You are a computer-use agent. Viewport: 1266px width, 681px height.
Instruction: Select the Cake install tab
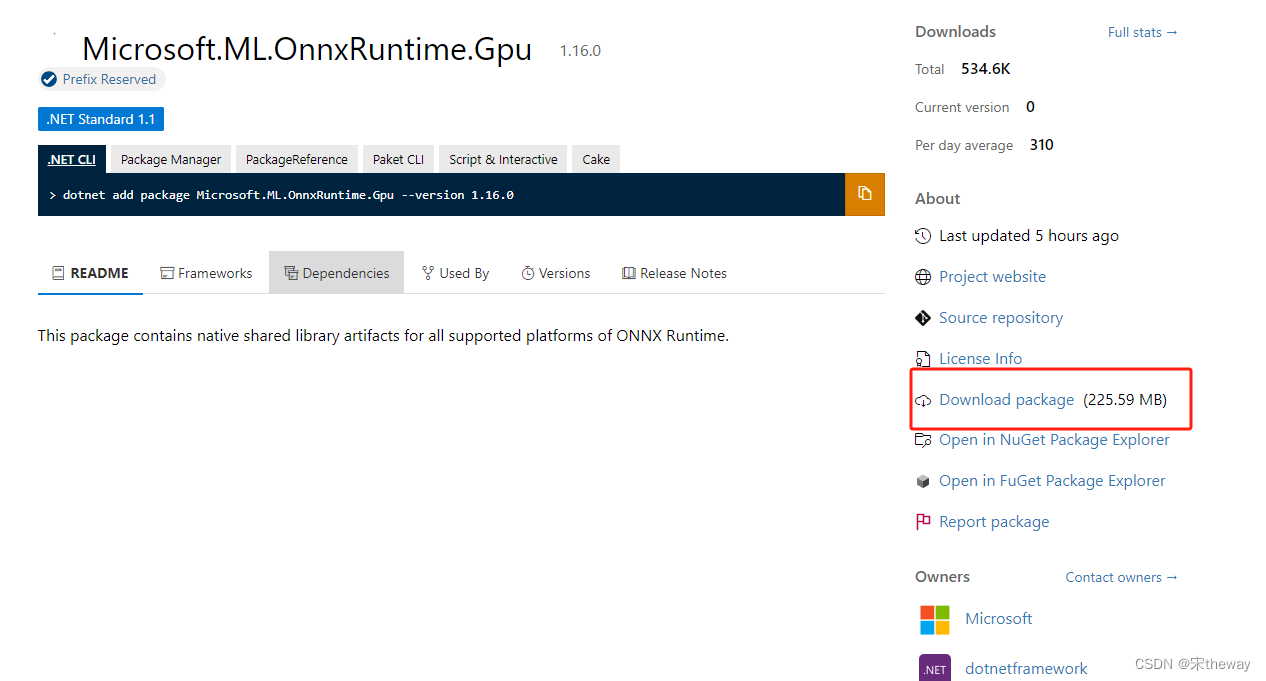click(x=596, y=159)
